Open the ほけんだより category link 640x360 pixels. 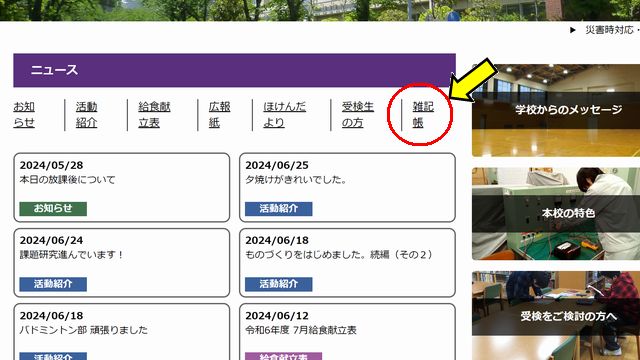[x=284, y=115]
